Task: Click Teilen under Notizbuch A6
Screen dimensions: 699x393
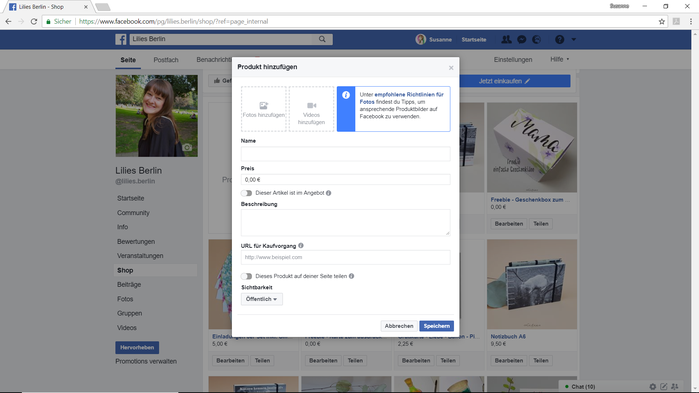Action: coord(541,360)
